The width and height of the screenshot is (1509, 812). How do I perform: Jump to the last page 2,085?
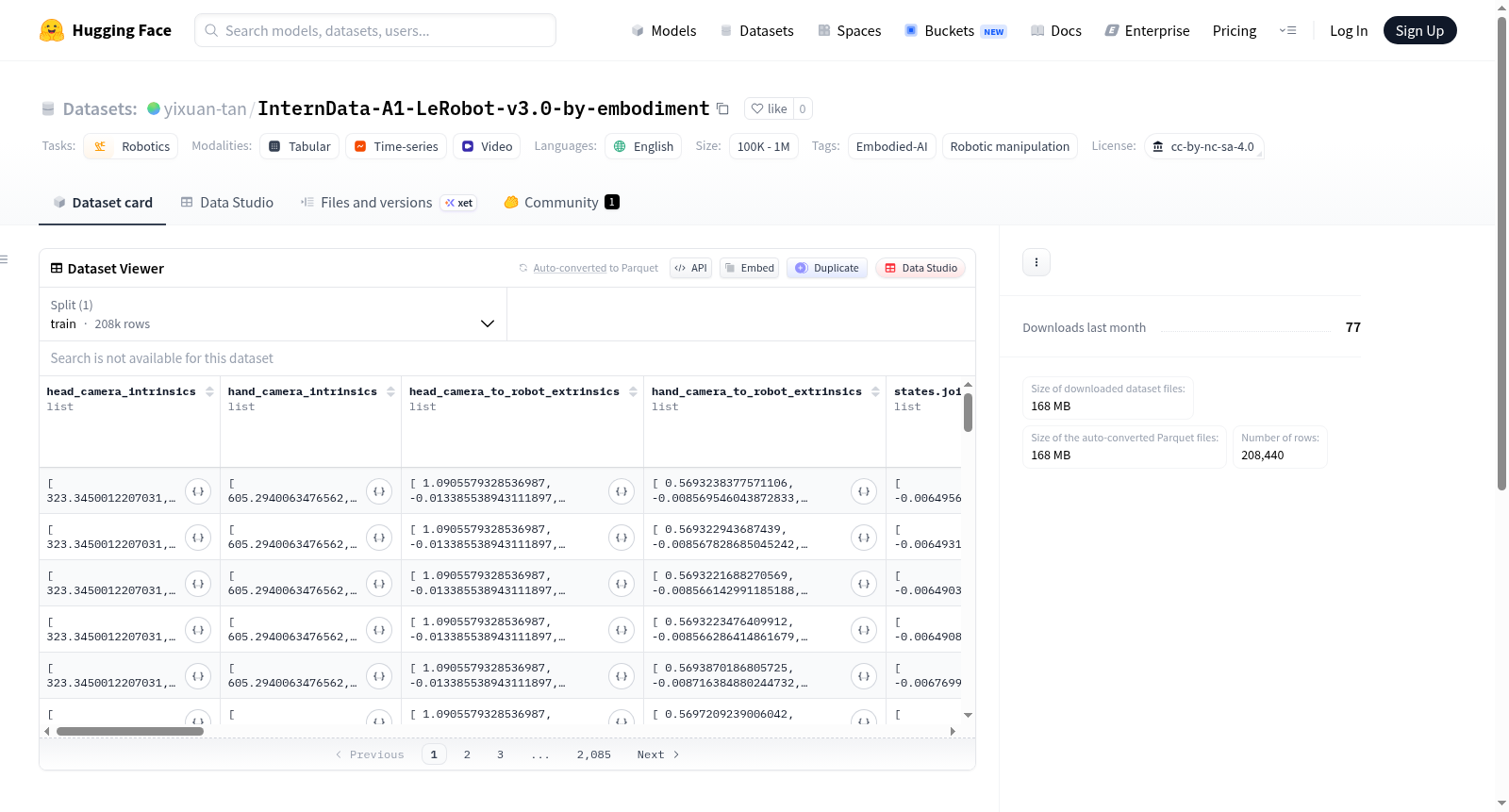(594, 754)
